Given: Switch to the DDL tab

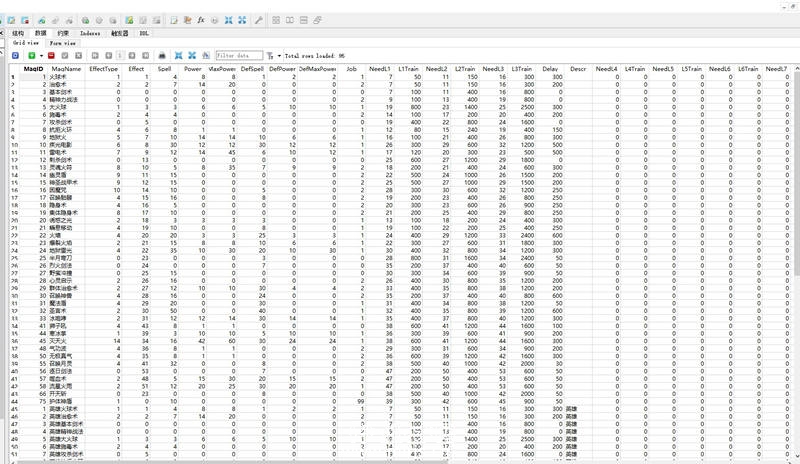Looking at the screenshot, I should pyautogui.click(x=144, y=33).
